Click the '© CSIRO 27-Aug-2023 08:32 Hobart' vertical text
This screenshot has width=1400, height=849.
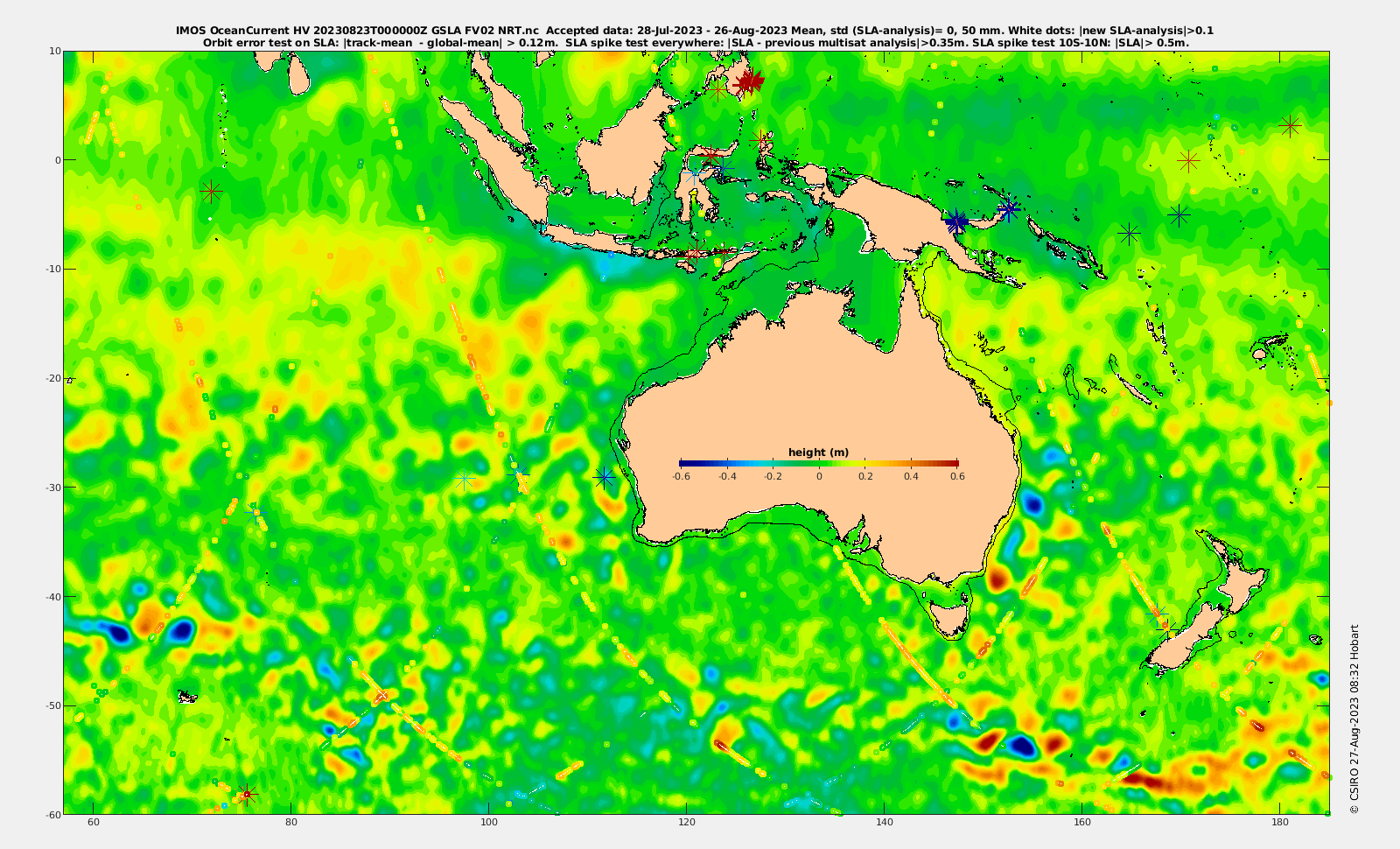[1354, 719]
